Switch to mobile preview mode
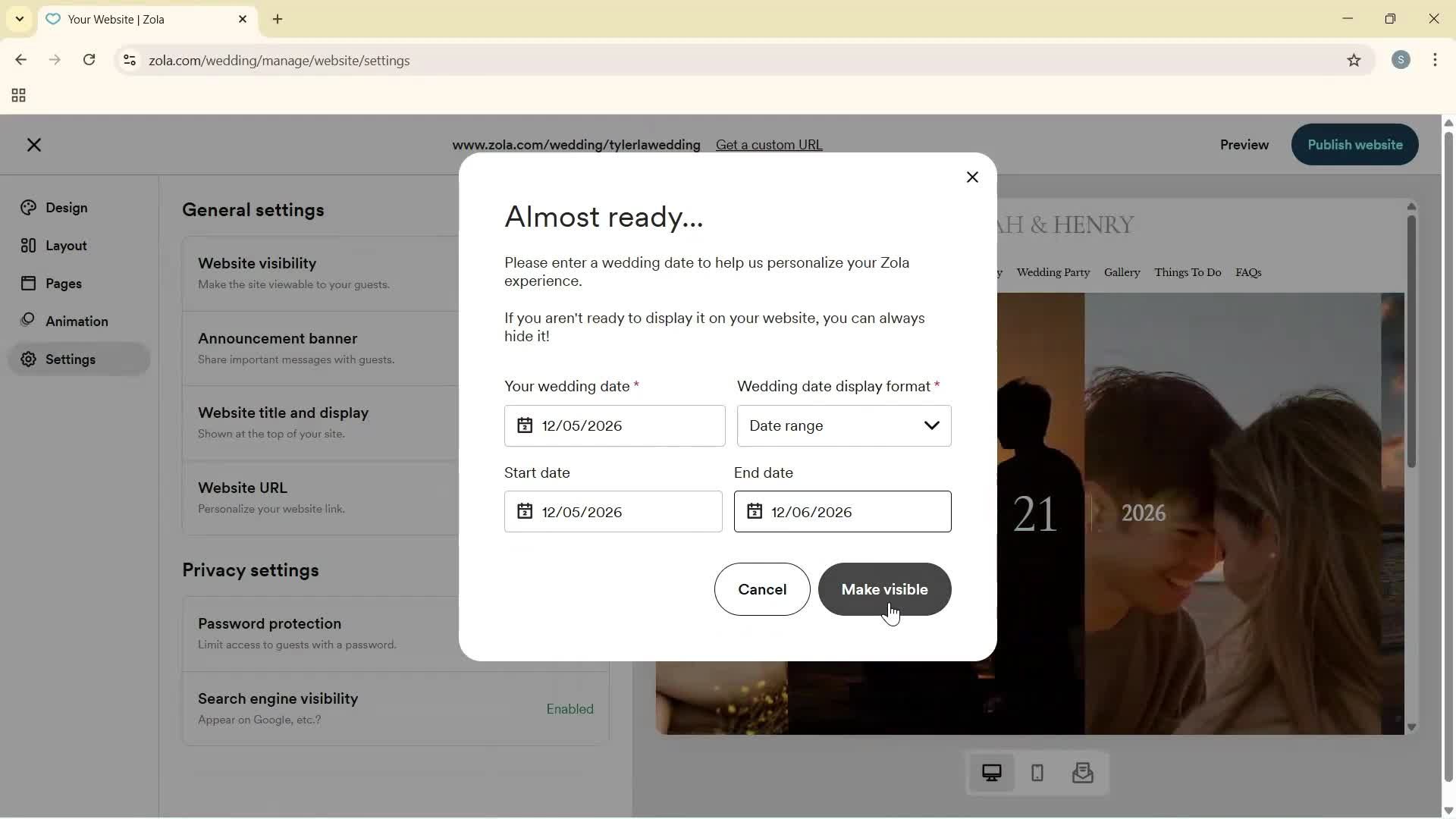 pyautogui.click(x=1037, y=773)
